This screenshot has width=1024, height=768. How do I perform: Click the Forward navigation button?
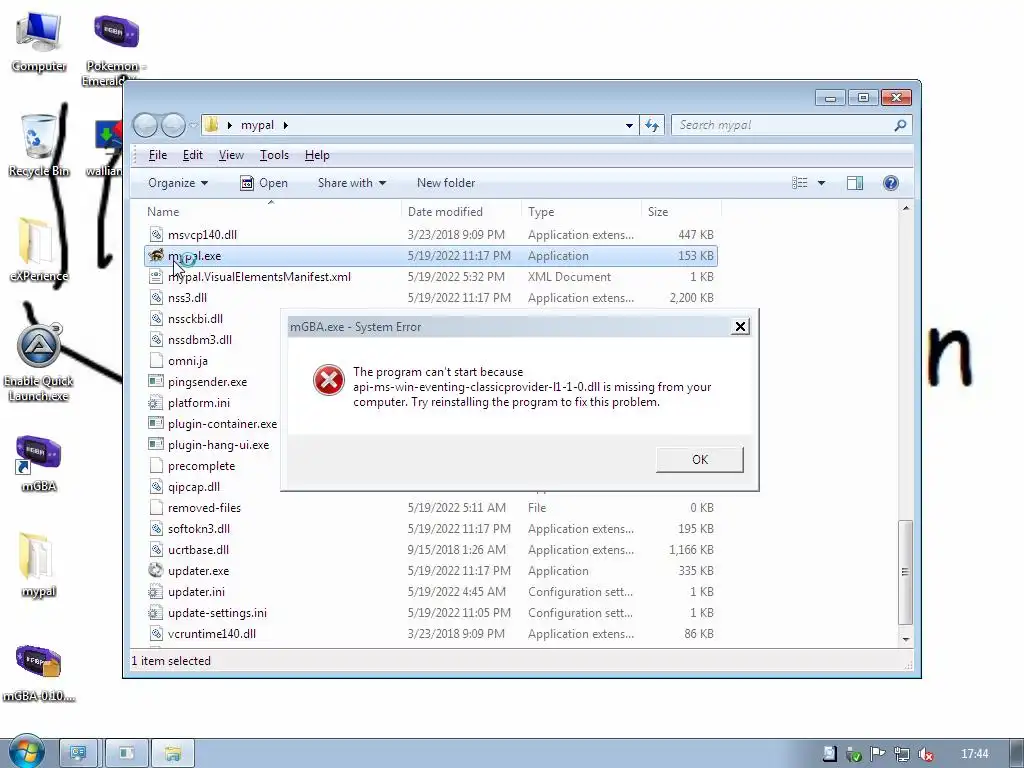point(173,125)
